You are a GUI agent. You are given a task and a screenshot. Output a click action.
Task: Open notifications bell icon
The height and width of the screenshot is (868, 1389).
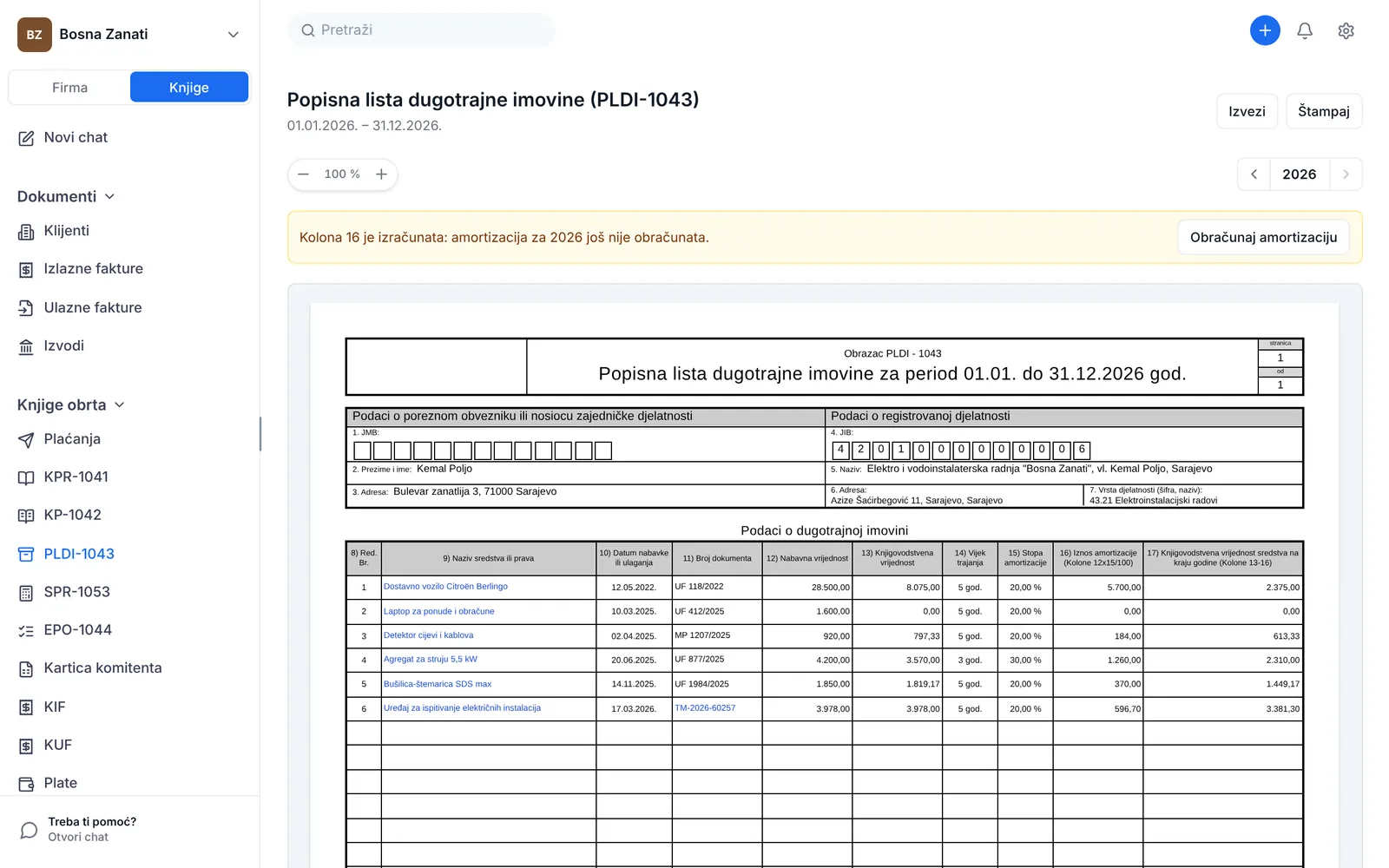click(x=1304, y=31)
